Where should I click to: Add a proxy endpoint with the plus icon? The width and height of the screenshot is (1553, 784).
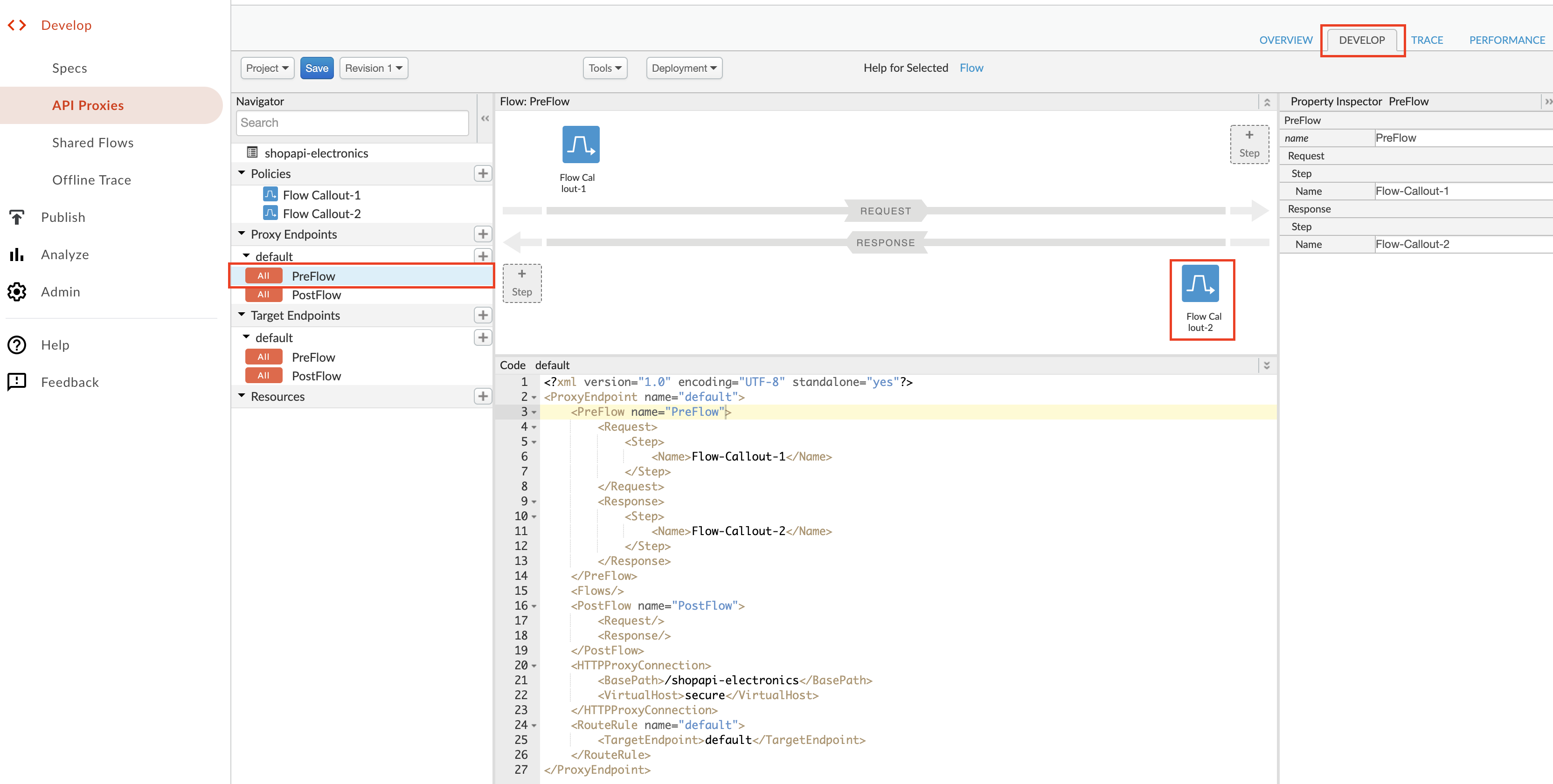[482, 234]
